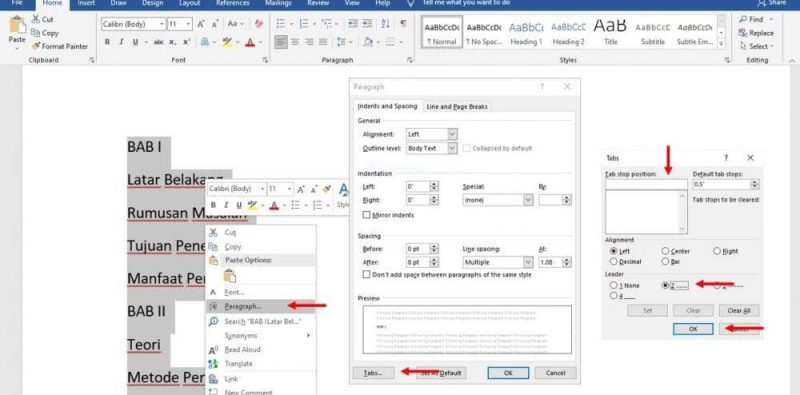Choose Font... from the context menu

click(x=260, y=292)
